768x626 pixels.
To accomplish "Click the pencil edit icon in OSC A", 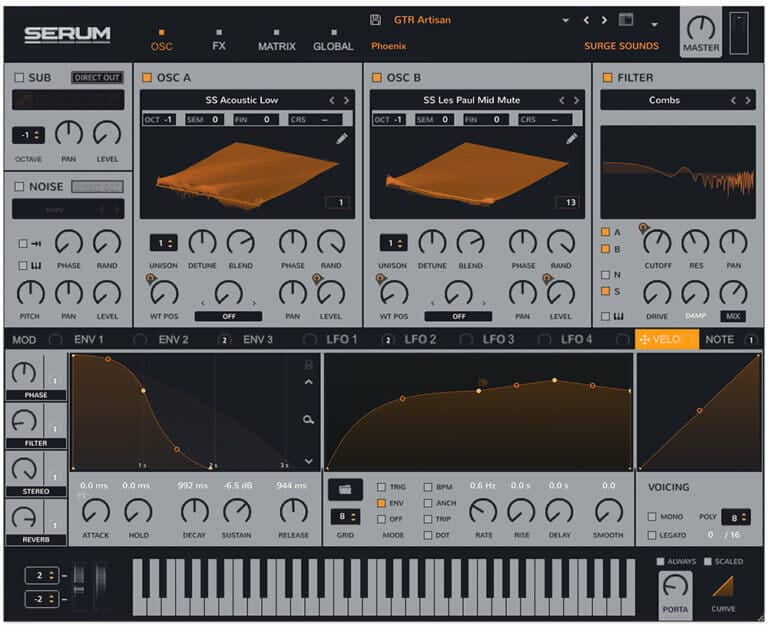I will click(342, 139).
